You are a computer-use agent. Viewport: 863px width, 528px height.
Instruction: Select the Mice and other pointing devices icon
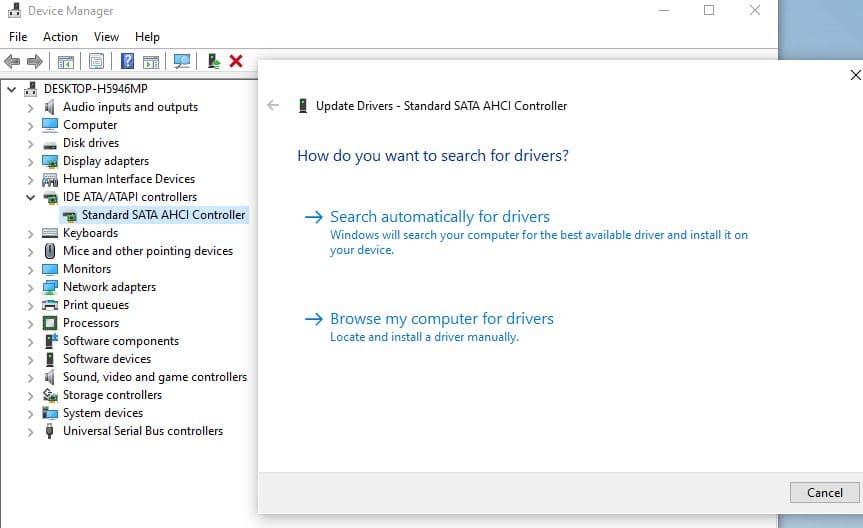point(50,251)
